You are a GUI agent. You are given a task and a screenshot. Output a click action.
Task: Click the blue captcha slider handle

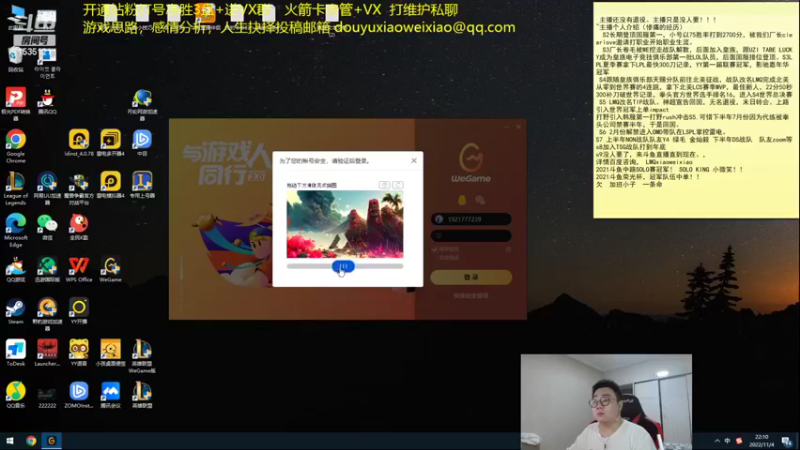343,266
